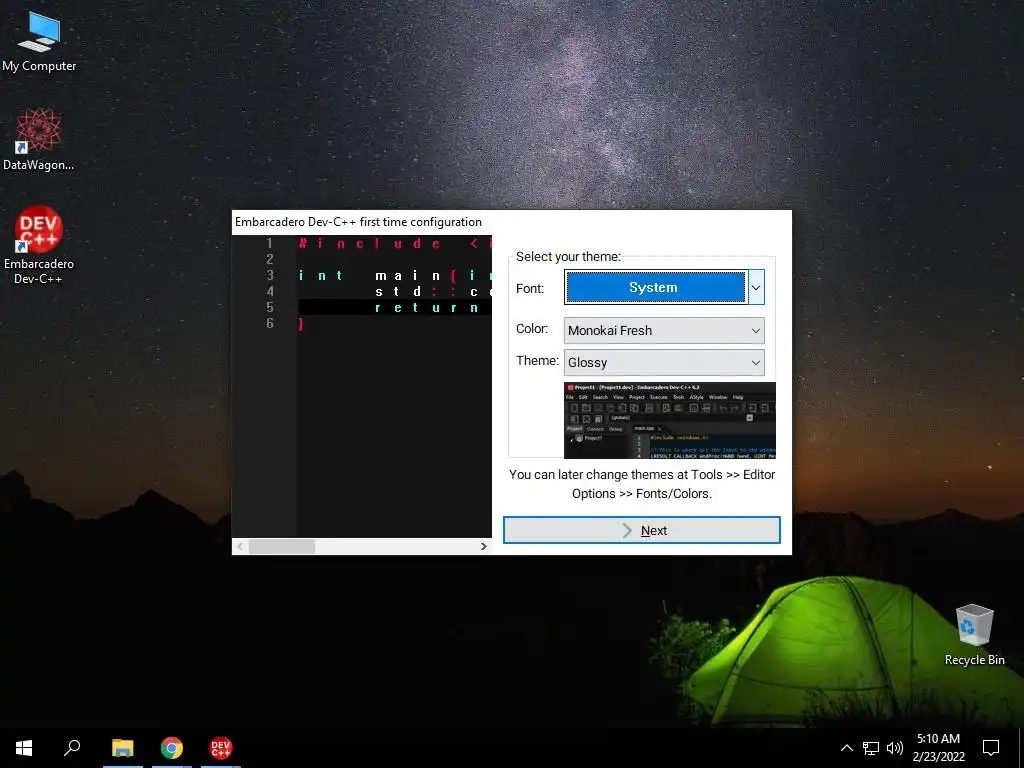This screenshot has height=768, width=1024.
Task: Click the code preview scrollbar left arrow
Action: pyautogui.click(x=240, y=546)
